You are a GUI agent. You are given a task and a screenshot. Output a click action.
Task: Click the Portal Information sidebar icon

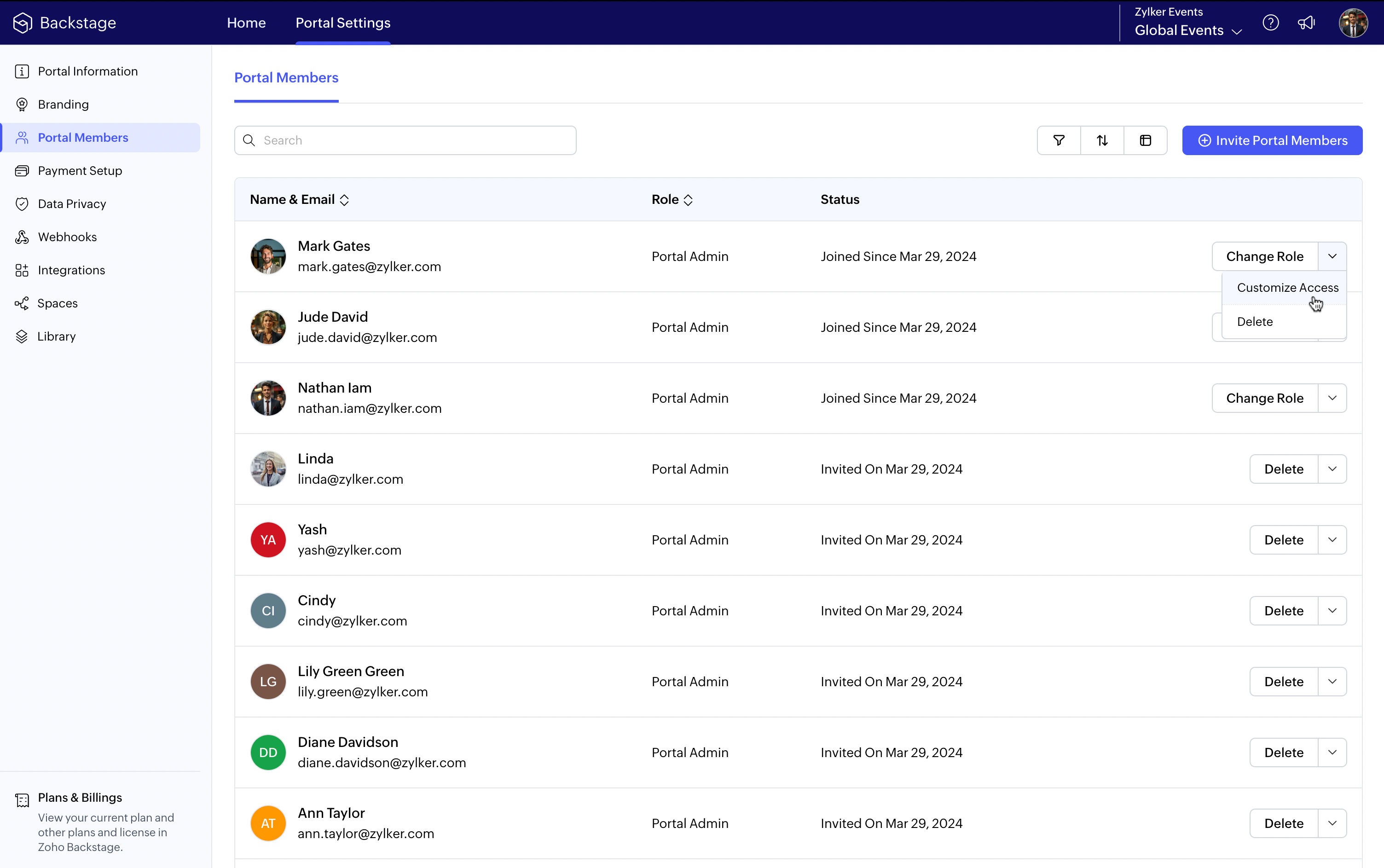tap(22, 72)
